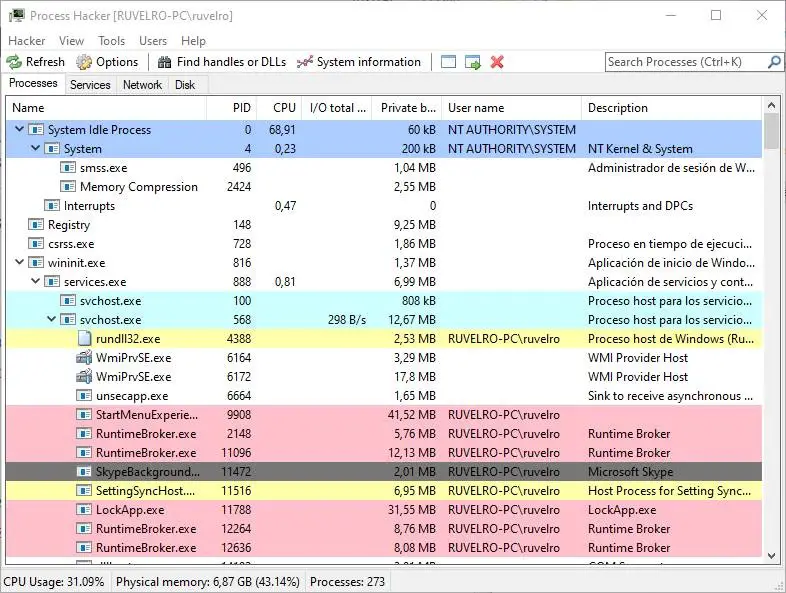Sort by the CPU column header
Screen dimensions: 786x593
coord(284,108)
